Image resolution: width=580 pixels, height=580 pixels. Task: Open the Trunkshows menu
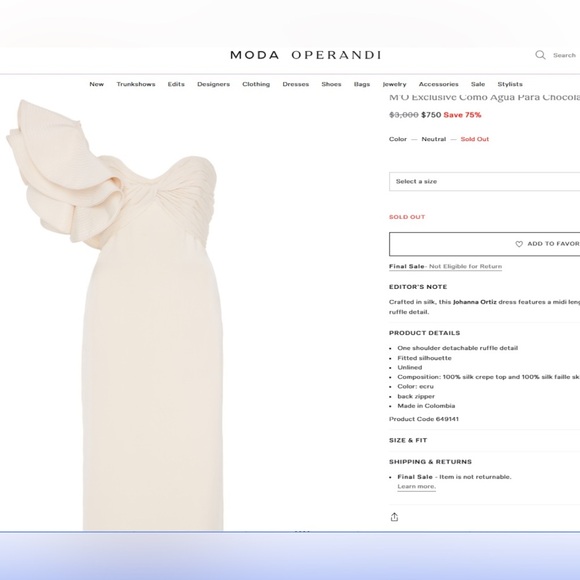pyautogui.click(x=136, y=84)
